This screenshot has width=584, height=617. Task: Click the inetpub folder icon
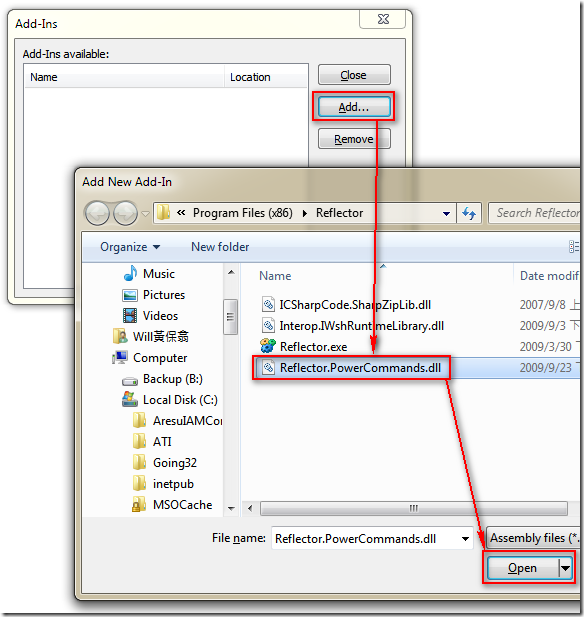click(139, 483)
